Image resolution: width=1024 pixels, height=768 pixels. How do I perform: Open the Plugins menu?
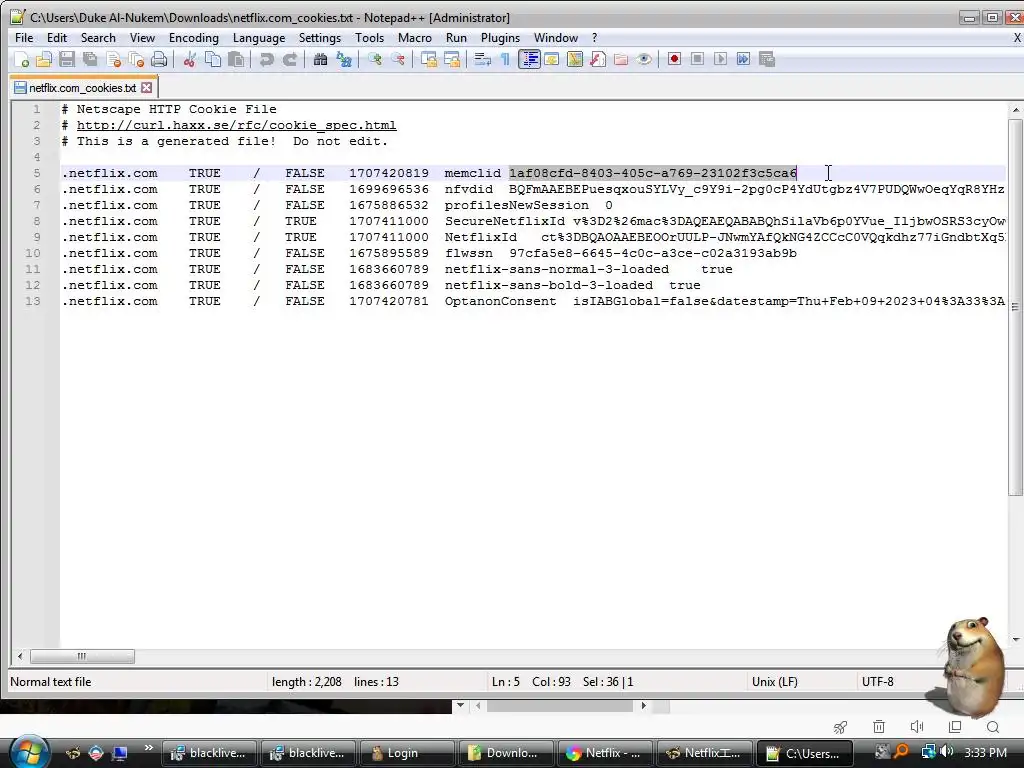tap(500, 38)
